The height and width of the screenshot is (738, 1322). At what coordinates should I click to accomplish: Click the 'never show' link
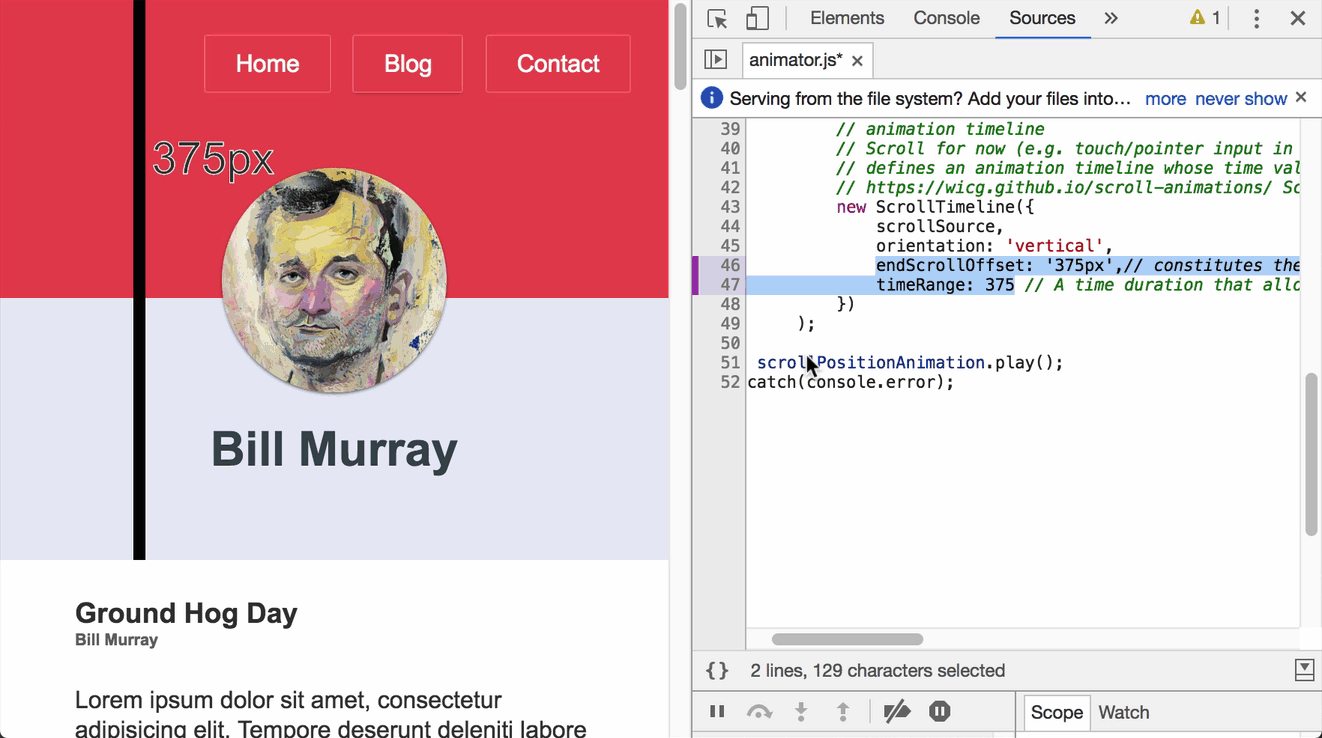(x=1241, y=99)
